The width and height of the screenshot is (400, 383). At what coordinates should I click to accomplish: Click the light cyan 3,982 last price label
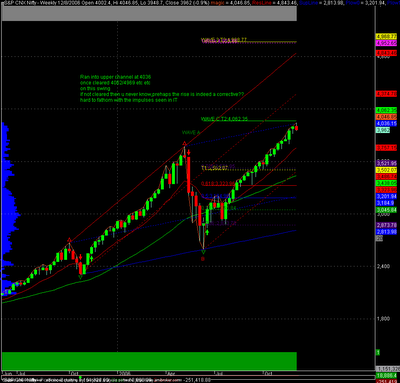point(383,130)
